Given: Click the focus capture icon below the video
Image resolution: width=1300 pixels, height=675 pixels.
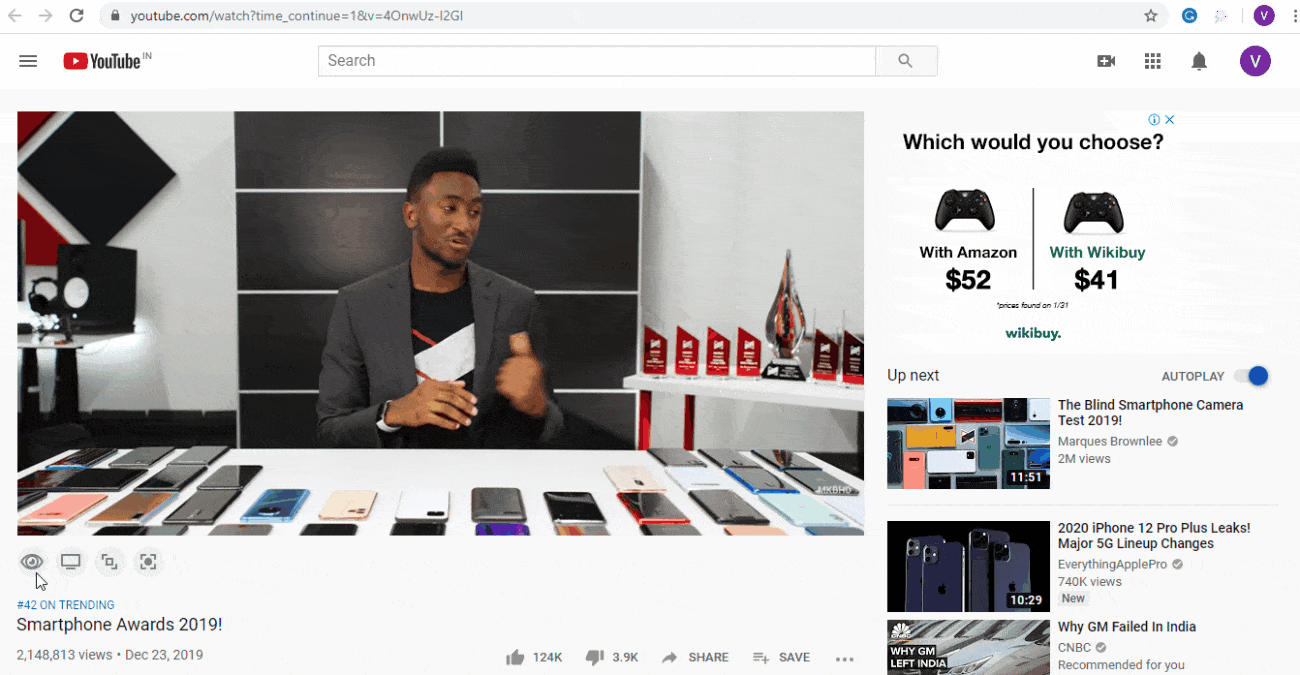Looking at the screenshot, I should [148, 562].
